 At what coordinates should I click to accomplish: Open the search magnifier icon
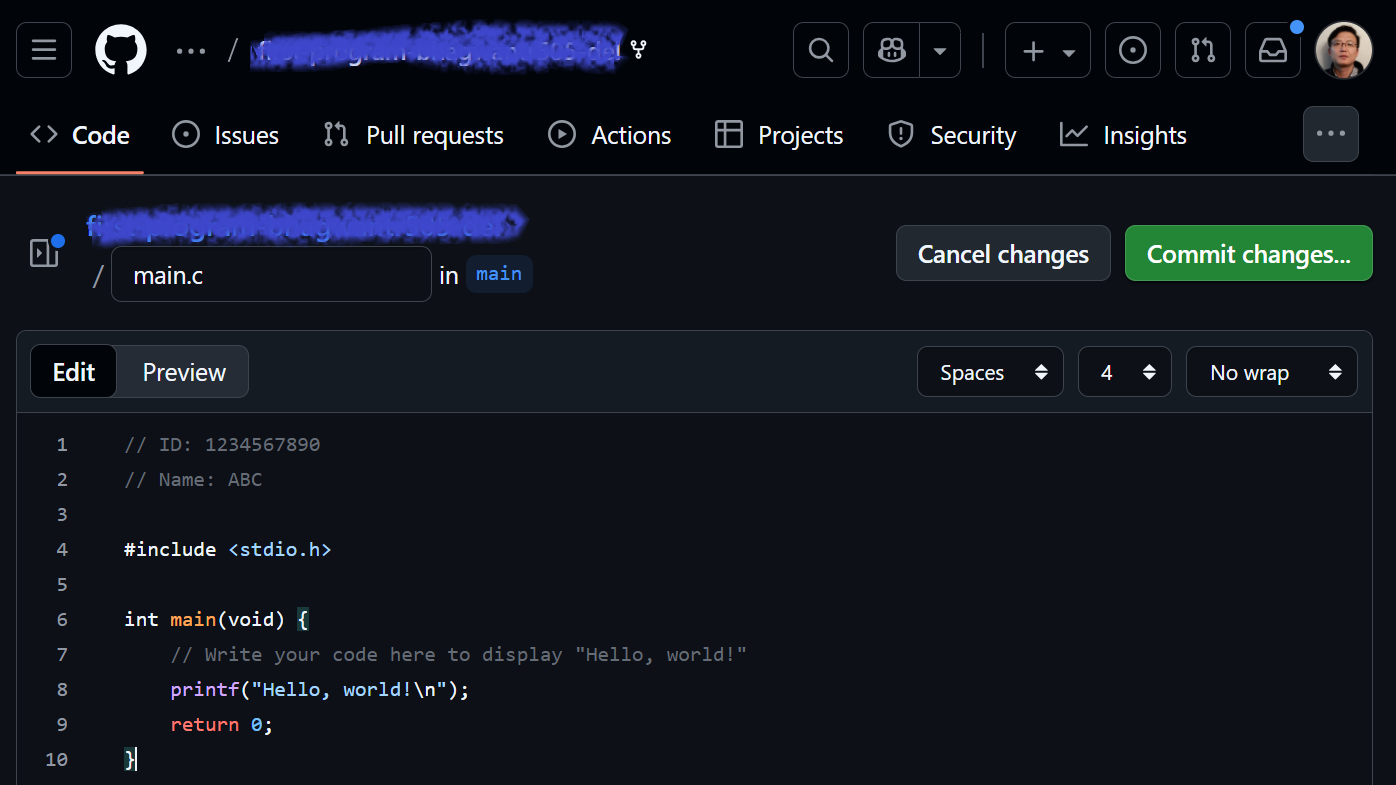click(x=820, y=50)
